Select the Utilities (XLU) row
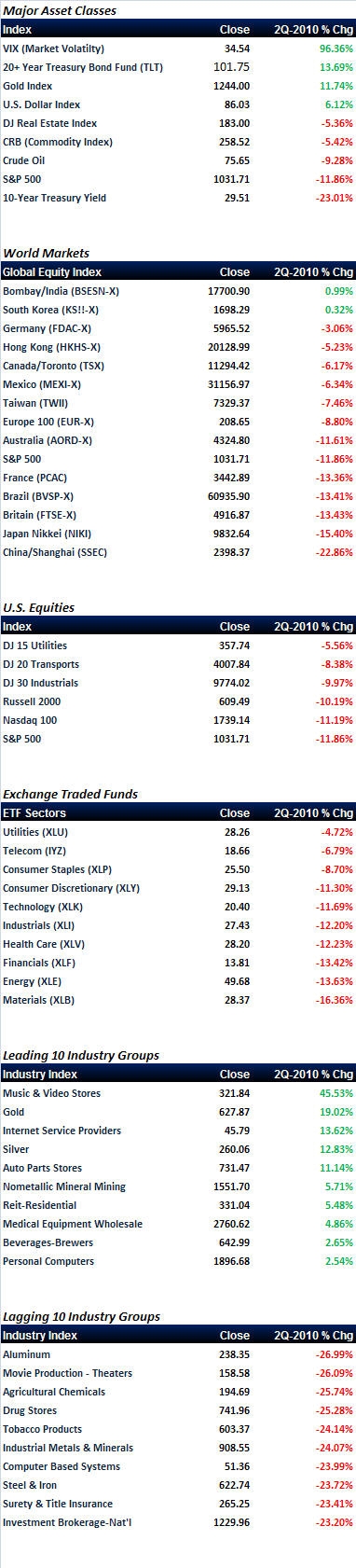 tap(178, 832)
